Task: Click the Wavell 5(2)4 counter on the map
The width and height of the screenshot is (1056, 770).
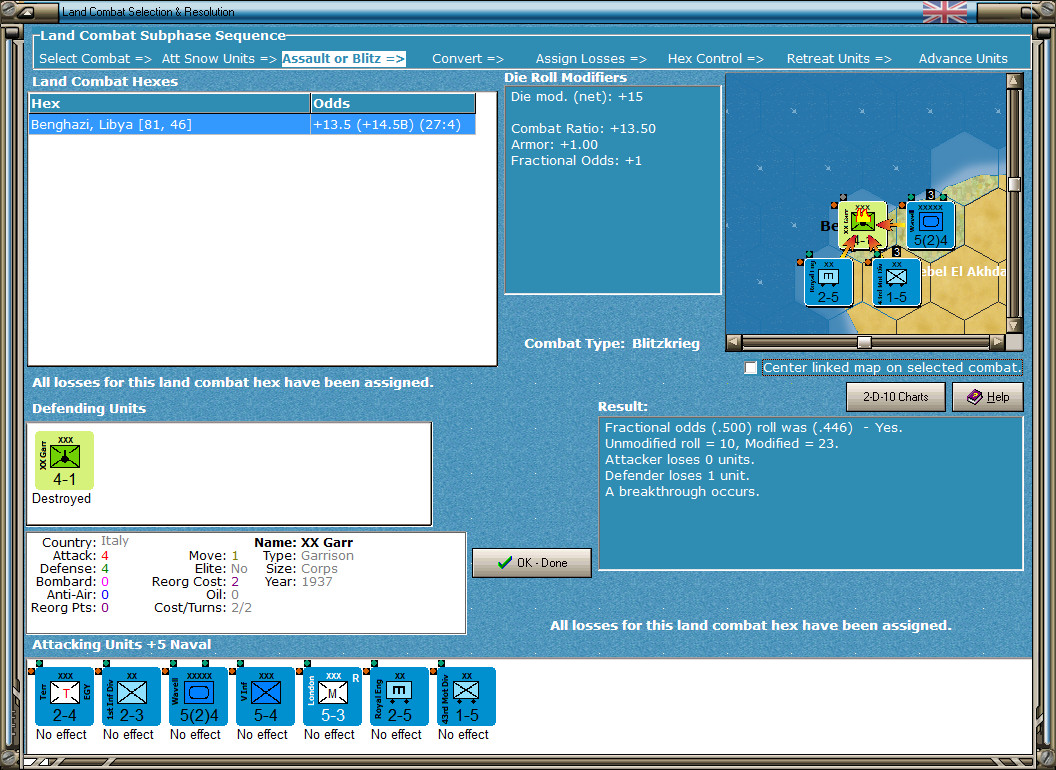Action: [x=930, y=226]
